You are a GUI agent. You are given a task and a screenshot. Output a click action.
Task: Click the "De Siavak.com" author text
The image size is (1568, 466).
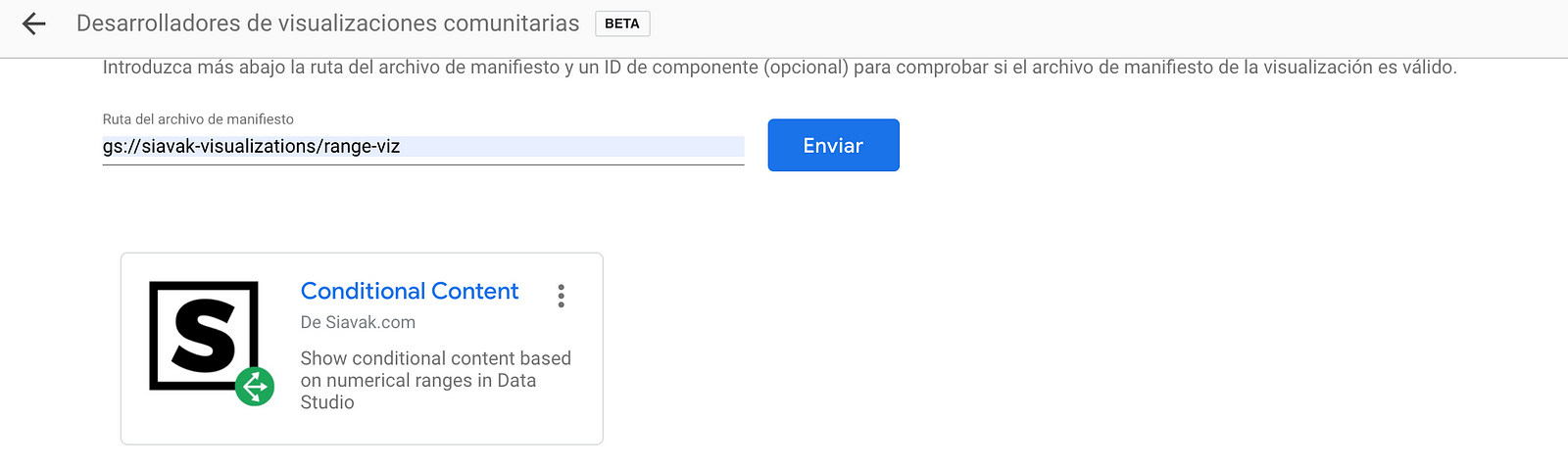358,322
